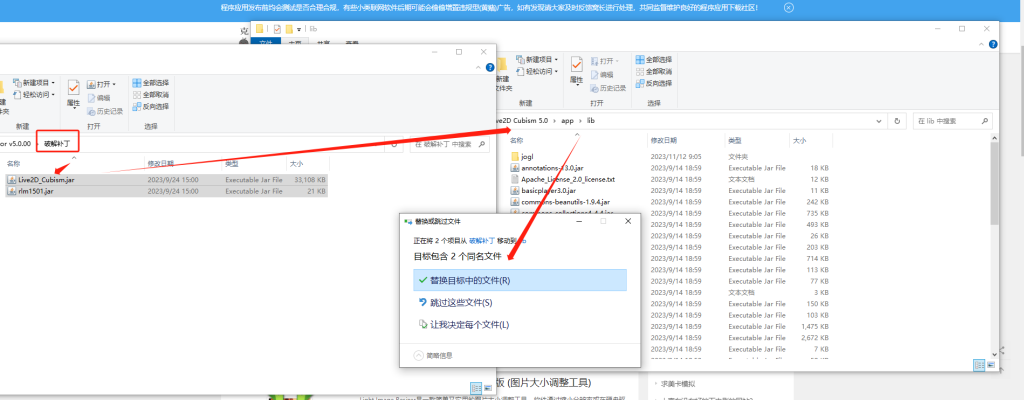The image size is (1024, 400).
Task: Click 全部取消 in 破解补丁 window
Action: [151, 95]
